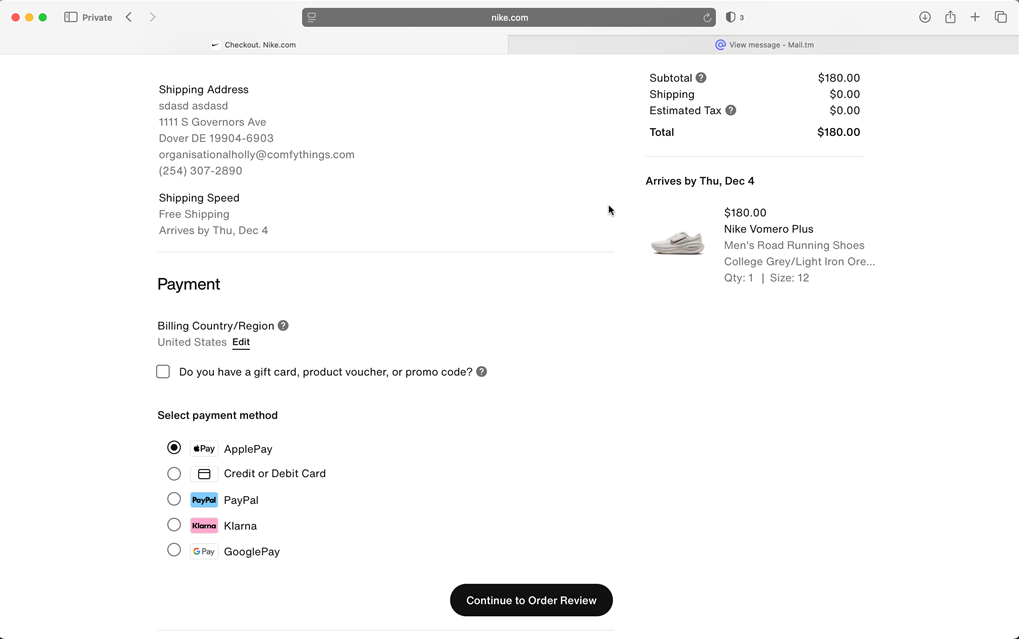Click the Klarna logo badge
Image resolution: width=1019 pixels, height=639 pixels.
[203, 525]
